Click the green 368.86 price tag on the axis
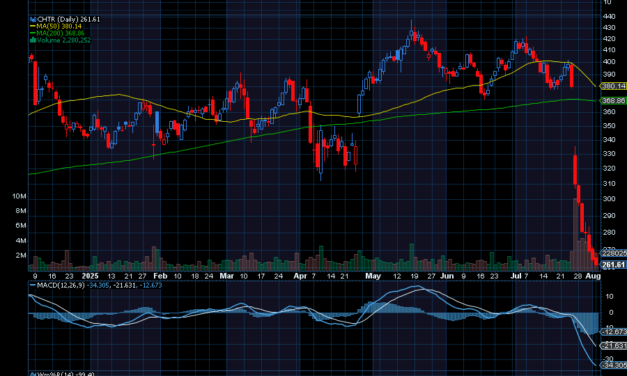 coord(614,100)
